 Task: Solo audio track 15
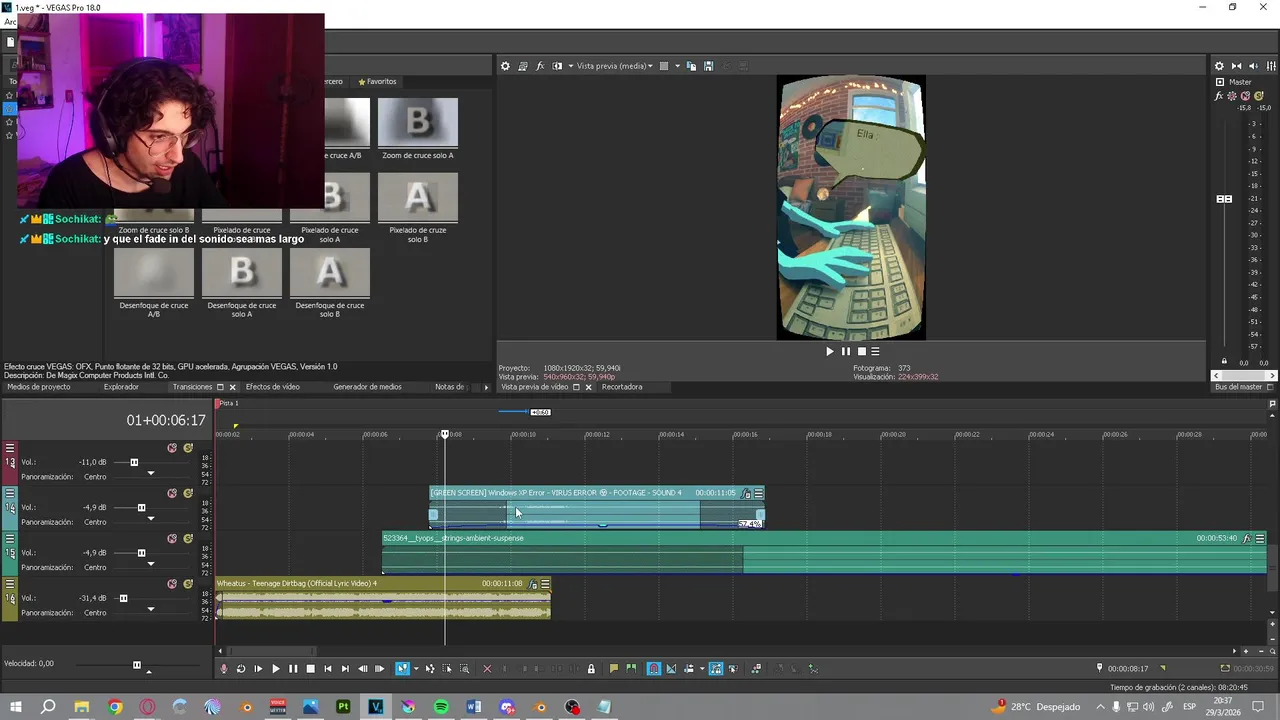pyautogui.click(x=188, y=538)
